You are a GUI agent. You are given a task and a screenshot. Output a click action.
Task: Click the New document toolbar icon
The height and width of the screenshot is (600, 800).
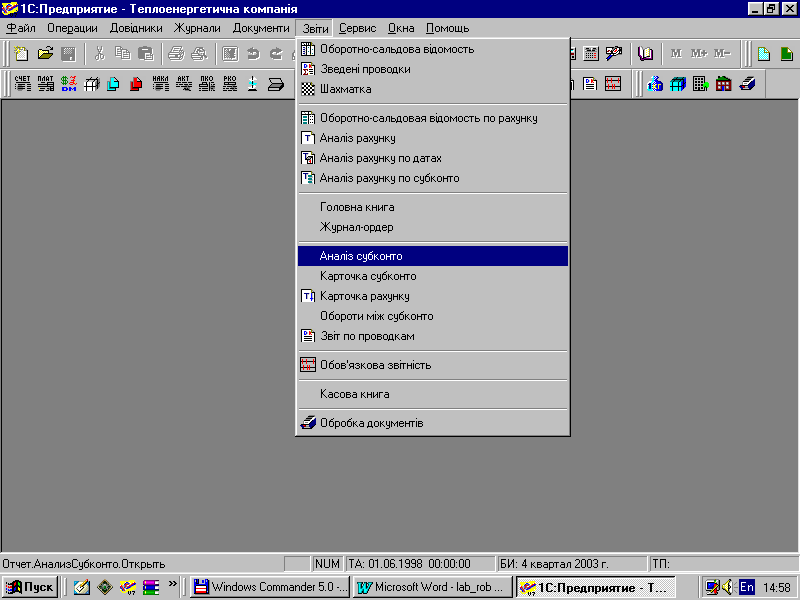(21, 54)
